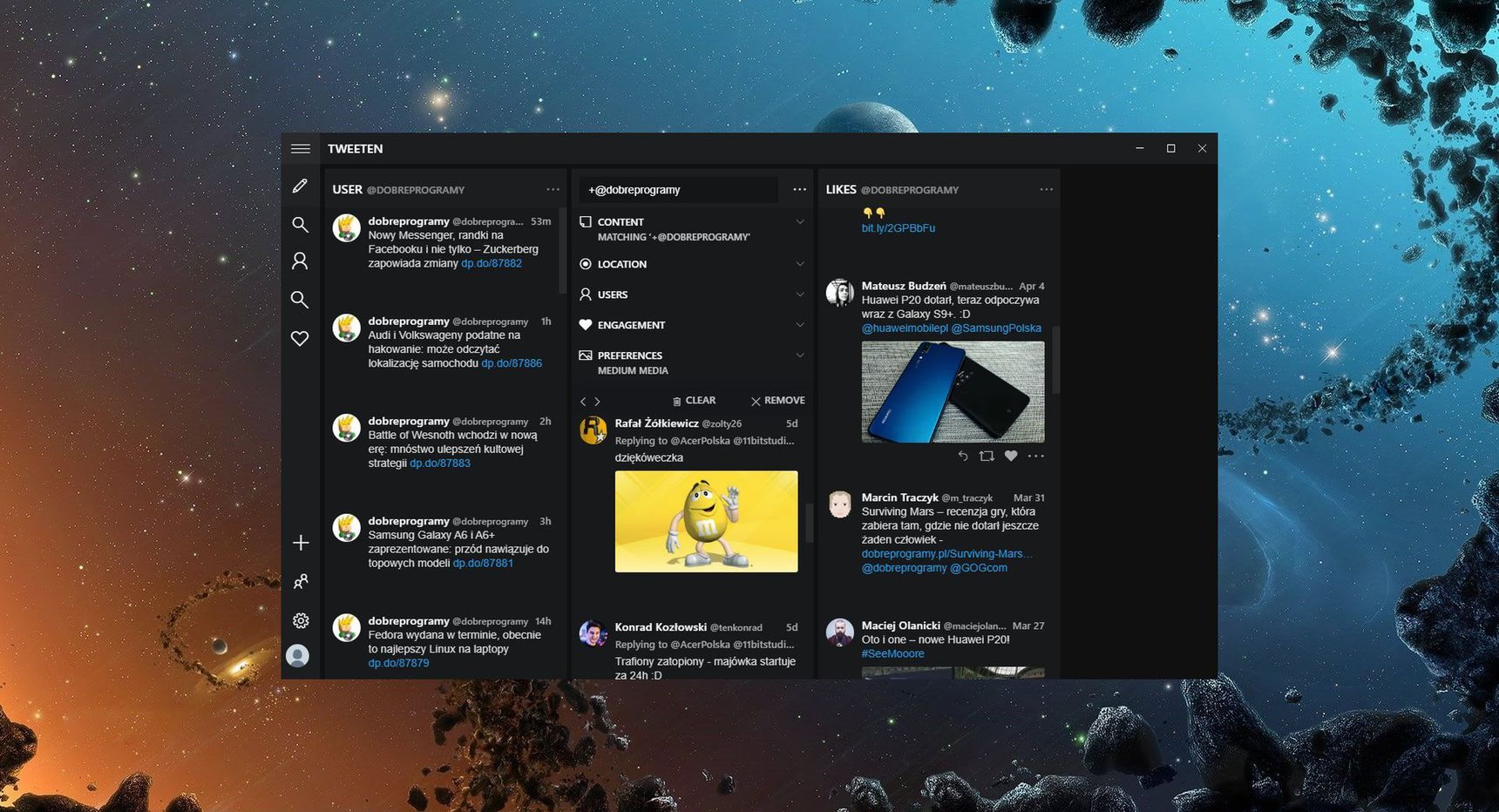This screenshot has height=812, width=1499.
Task: Click the TWEETEN title text
Action: (355, 149)
